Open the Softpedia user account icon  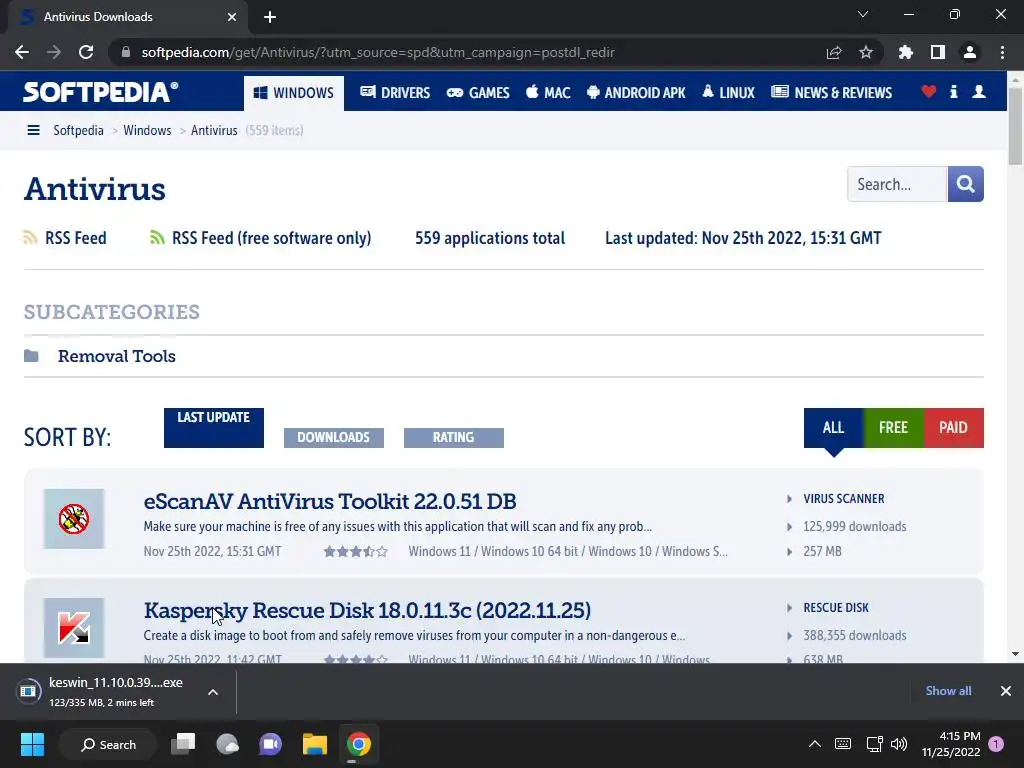tap(979, 91)
